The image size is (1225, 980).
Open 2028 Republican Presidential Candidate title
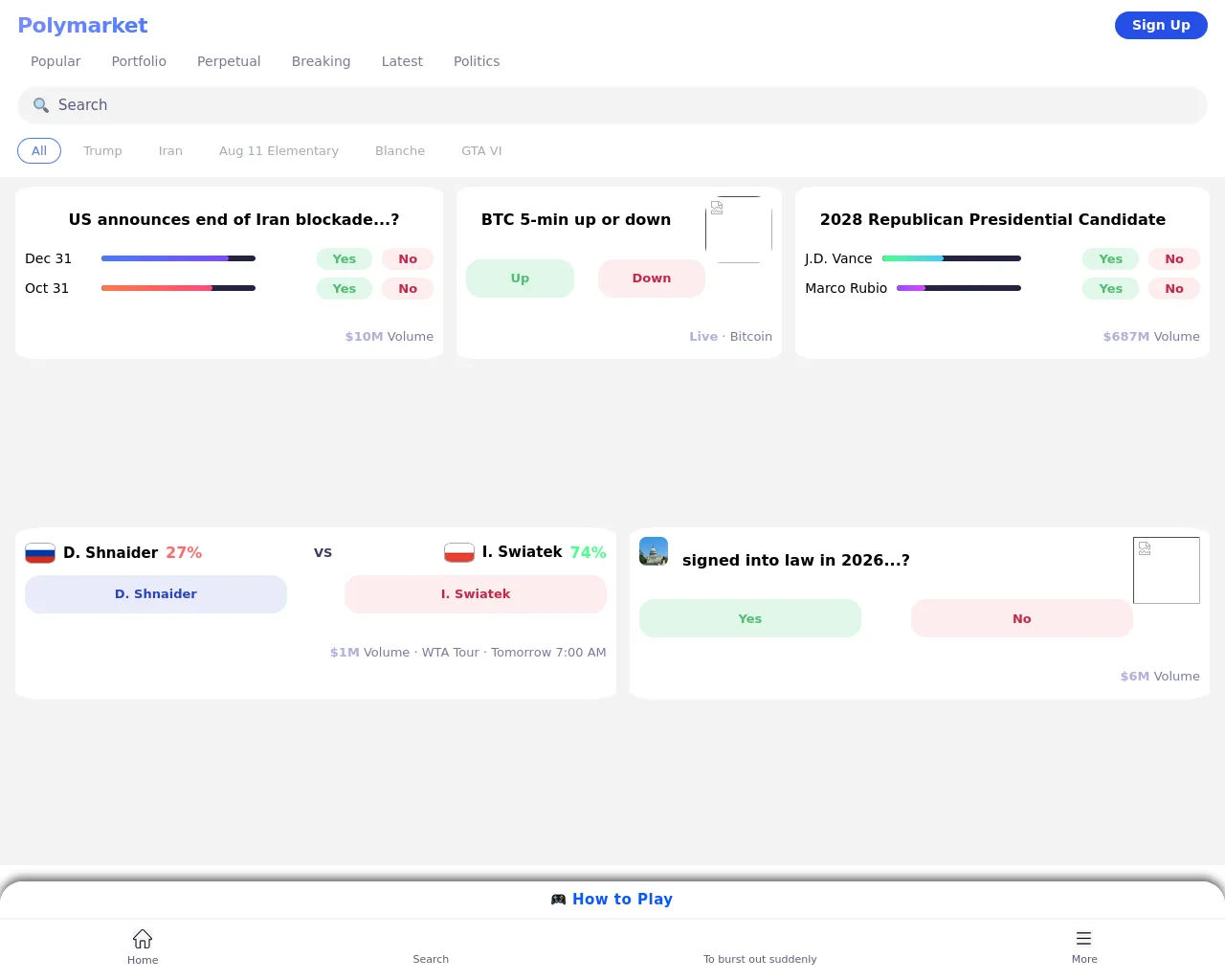pos(992,220)
